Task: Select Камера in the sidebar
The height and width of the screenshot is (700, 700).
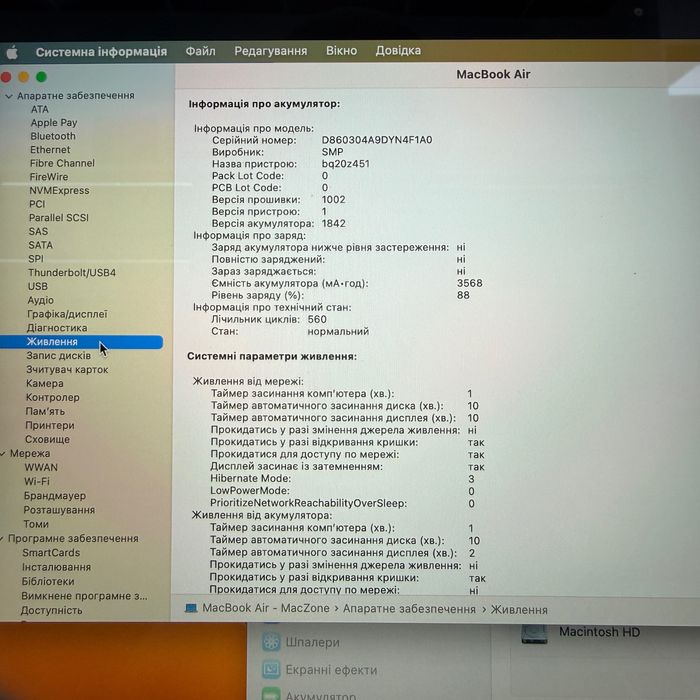Action: click(44, 383)
